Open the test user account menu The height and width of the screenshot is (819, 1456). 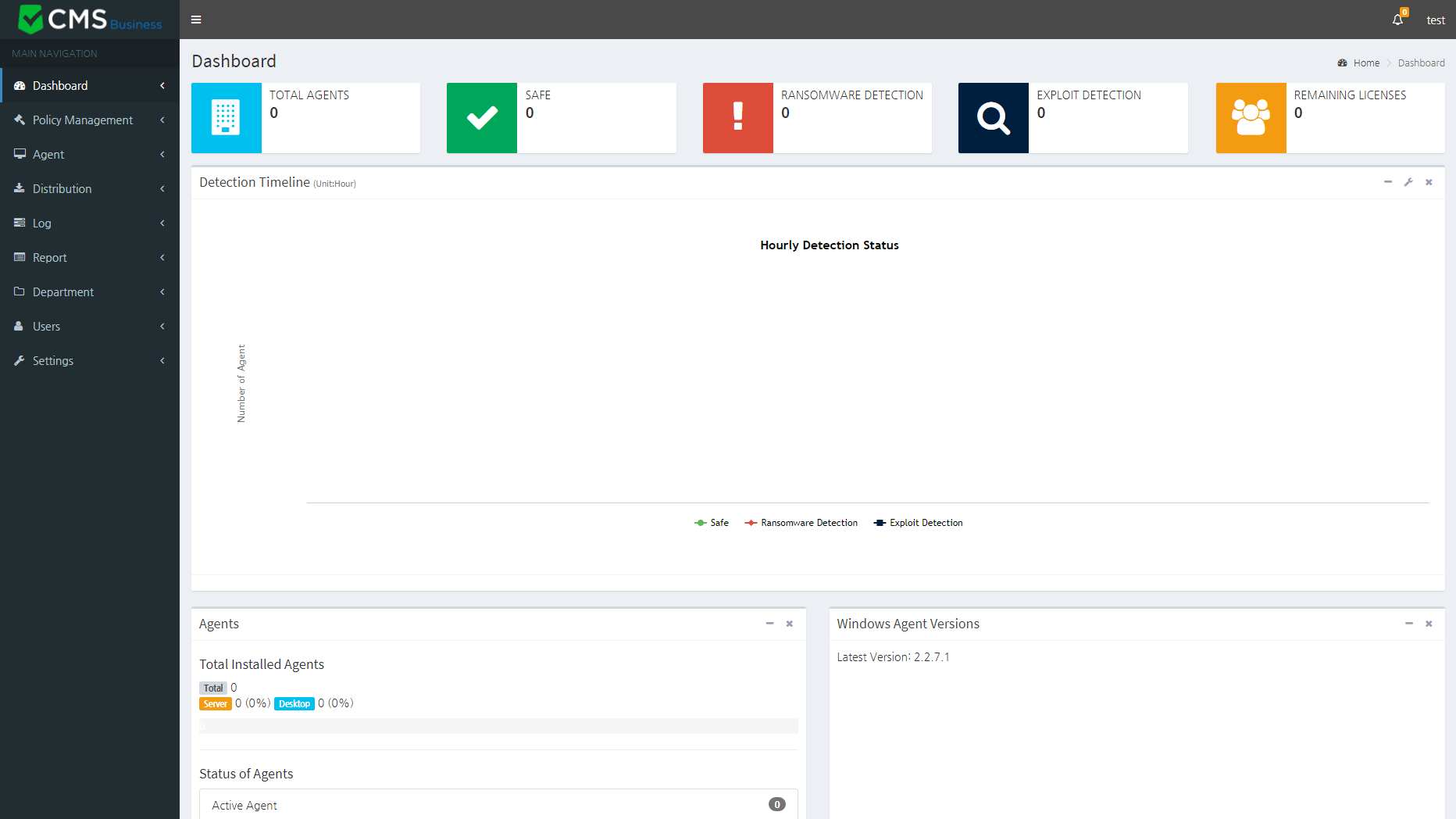[x=1435, y=20]
